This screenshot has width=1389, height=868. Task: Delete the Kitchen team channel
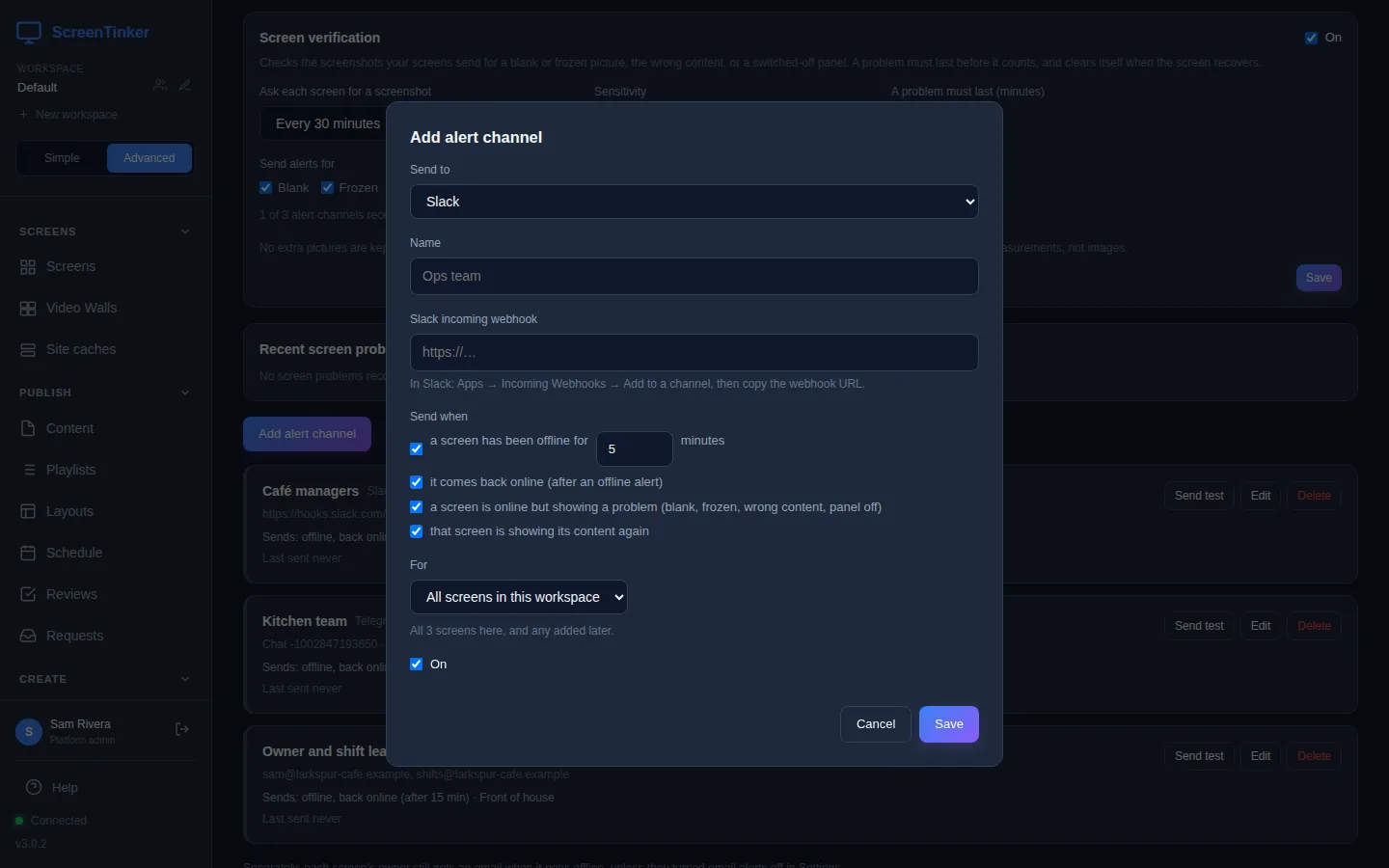click(x=1314, y=626)
